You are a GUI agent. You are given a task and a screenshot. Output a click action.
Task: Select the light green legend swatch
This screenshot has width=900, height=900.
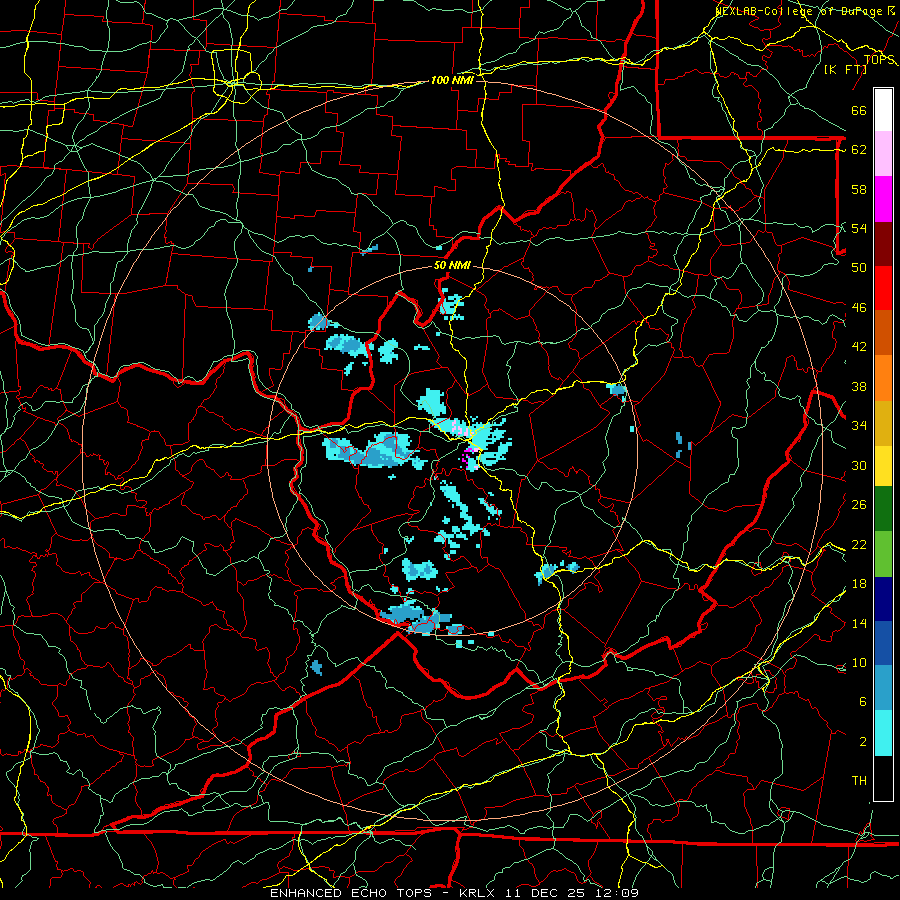(x=883, y=553)
